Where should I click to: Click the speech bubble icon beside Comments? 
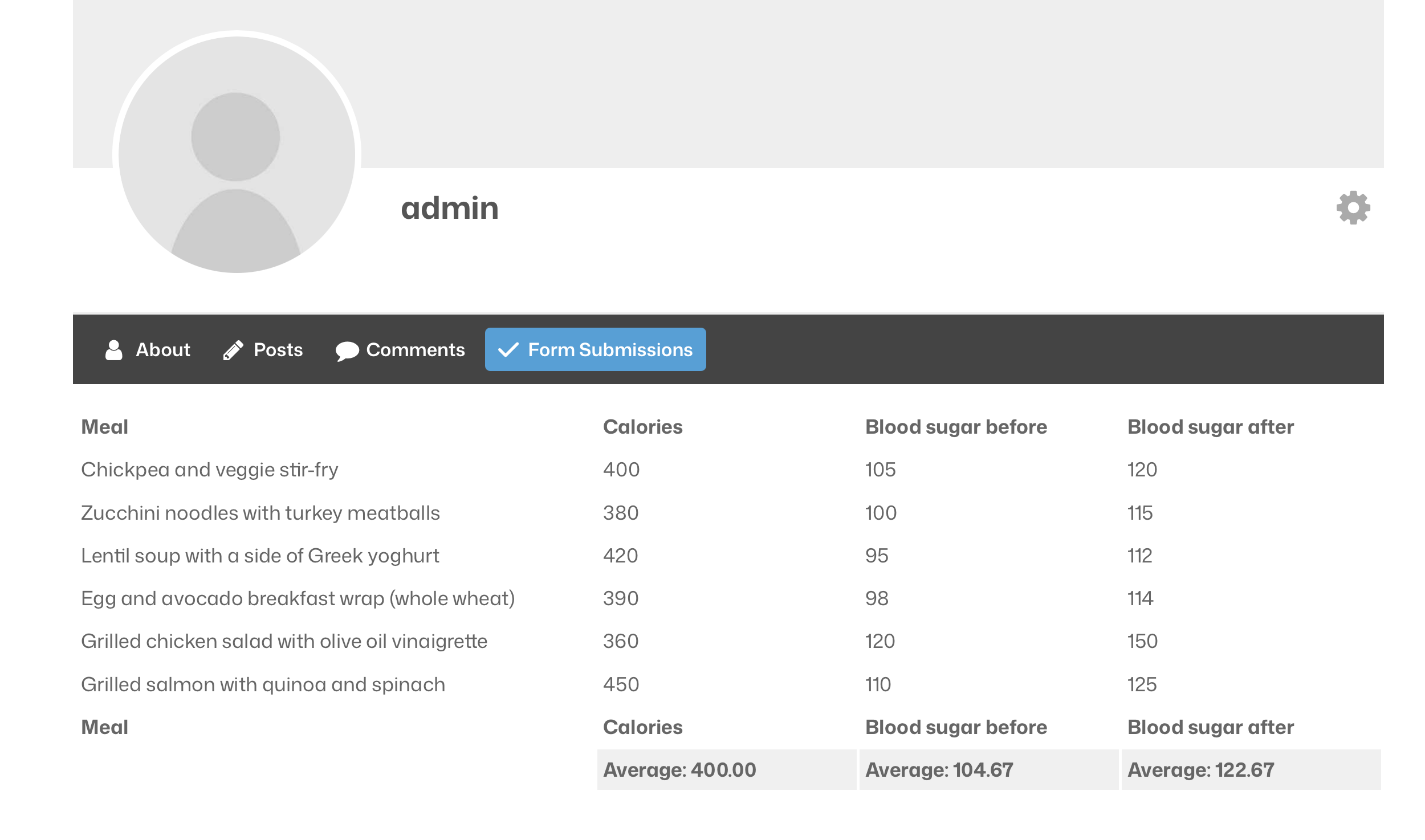pyautogui.click(x=347, y=349)
